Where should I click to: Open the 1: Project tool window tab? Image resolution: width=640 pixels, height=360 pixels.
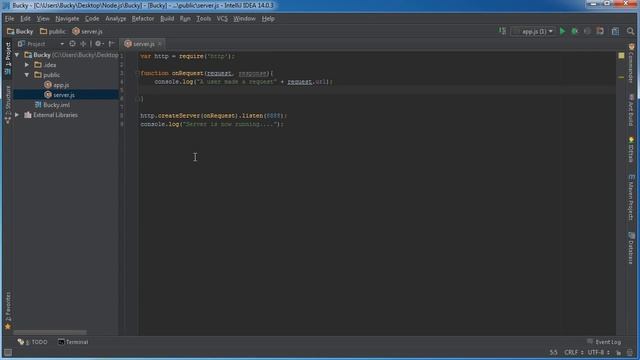point(8,58)
